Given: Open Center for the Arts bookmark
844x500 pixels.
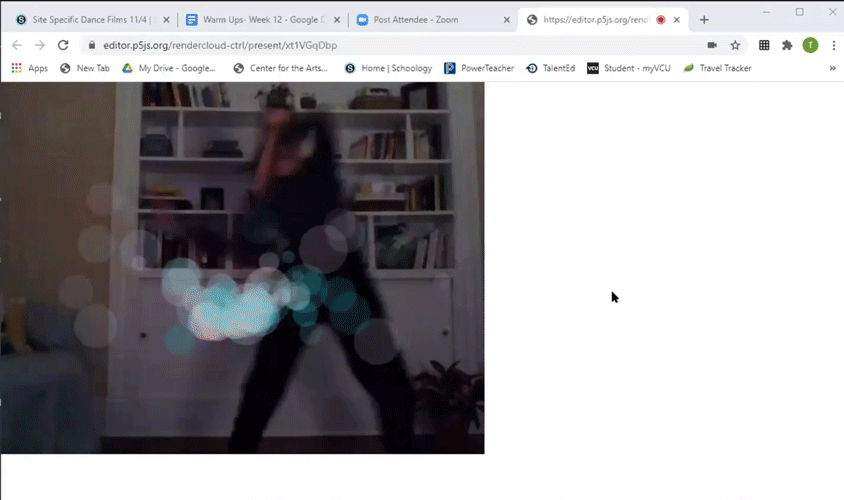Looking at the screenshot, I should click(x=280, y=68).
